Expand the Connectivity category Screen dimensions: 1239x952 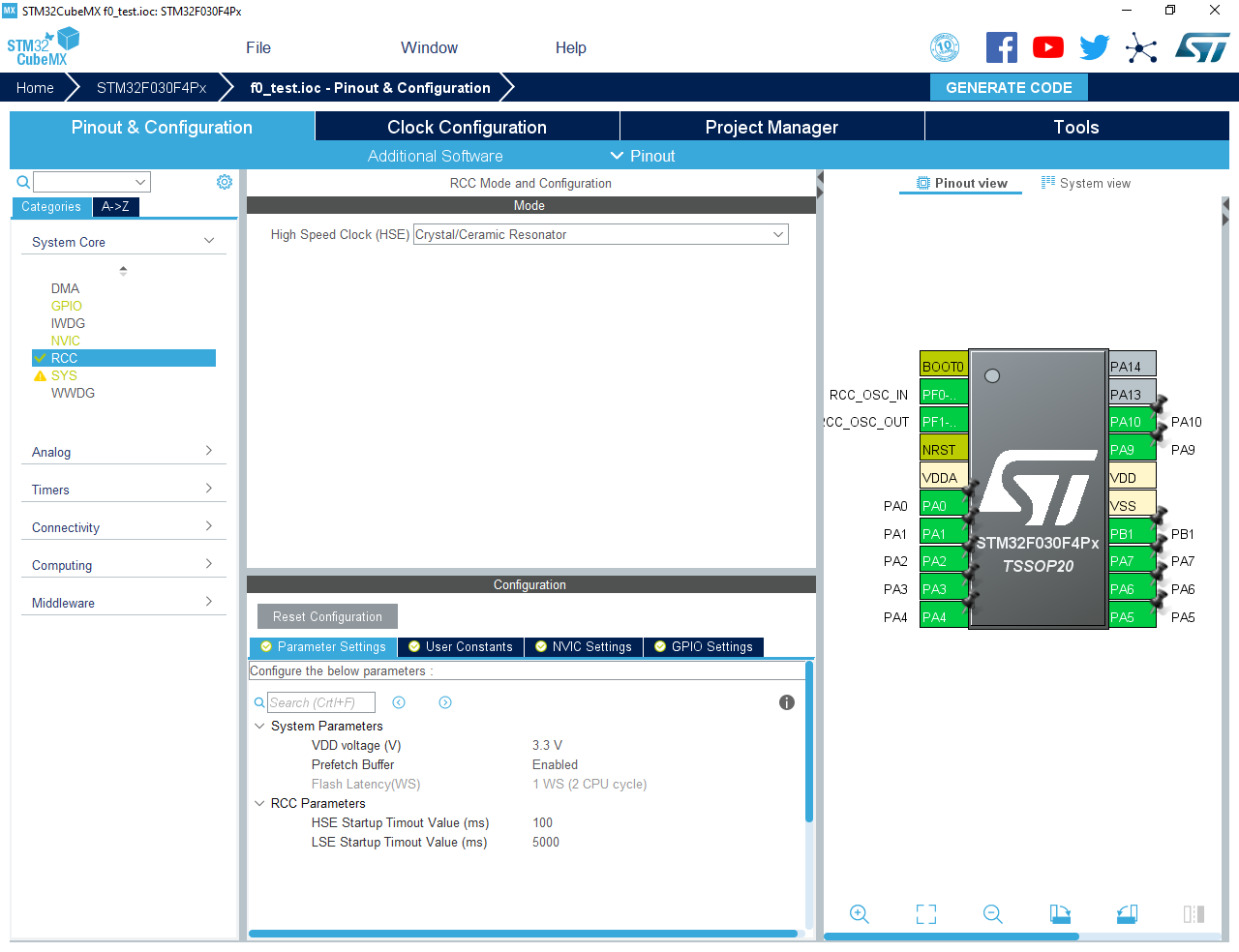[x=209, y=526]
